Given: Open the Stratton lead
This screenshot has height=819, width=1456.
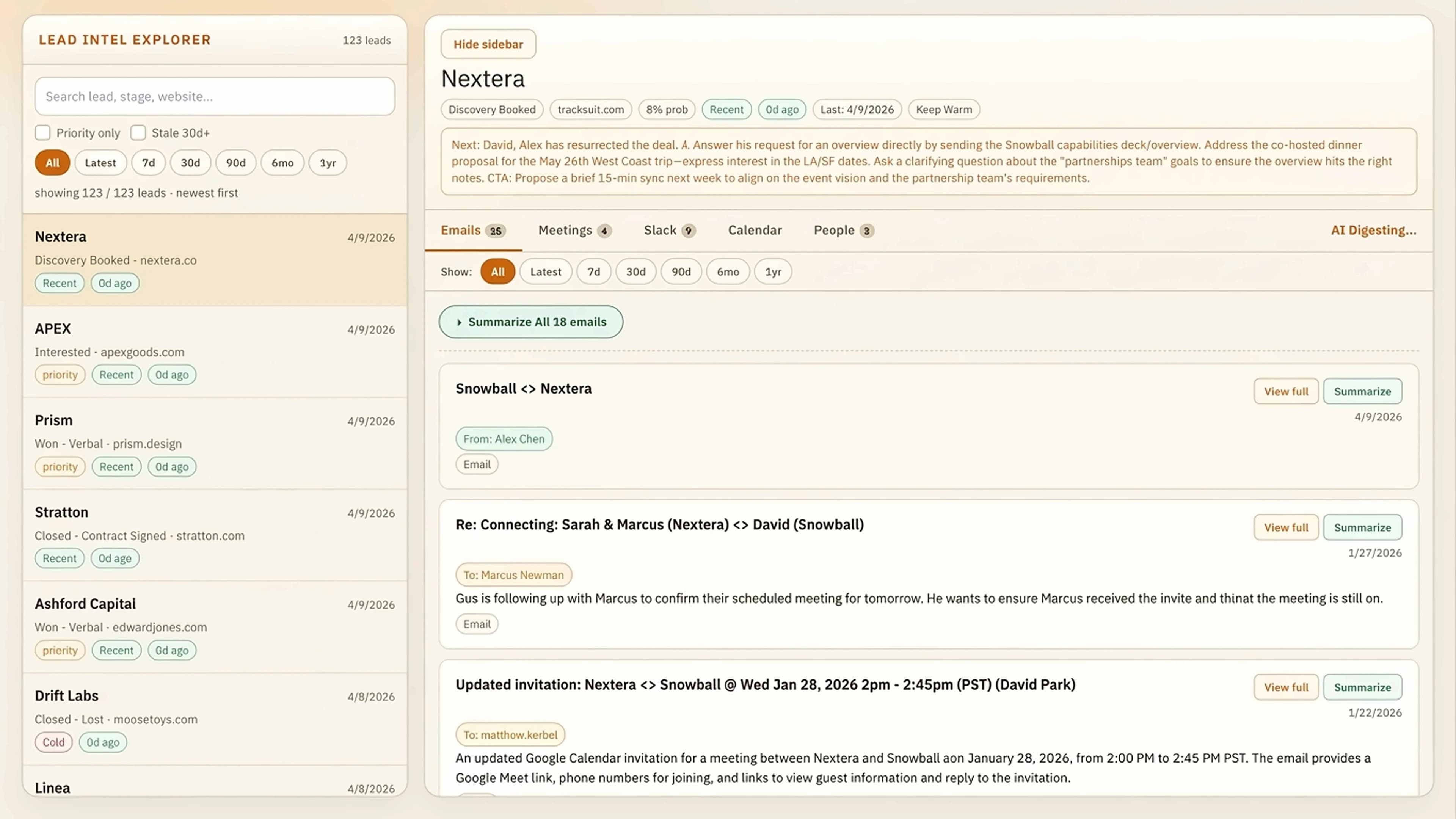Looking at the screenshot, I should (215, 535).
